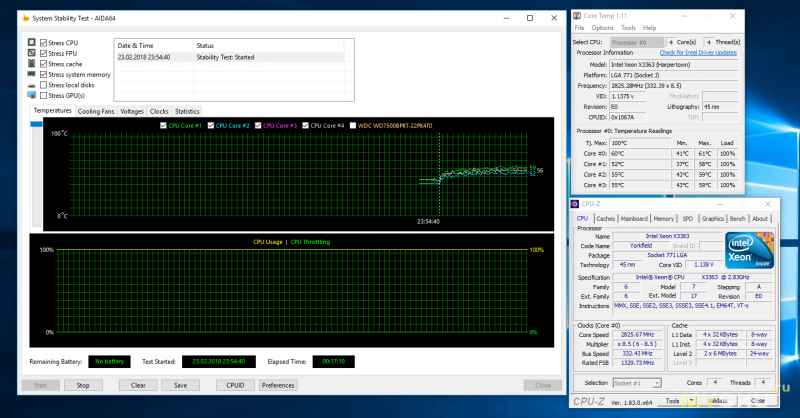Viewport: 800px width, 418px height.
Task: Click the Close button in CPU-Z
Action: 758,401
